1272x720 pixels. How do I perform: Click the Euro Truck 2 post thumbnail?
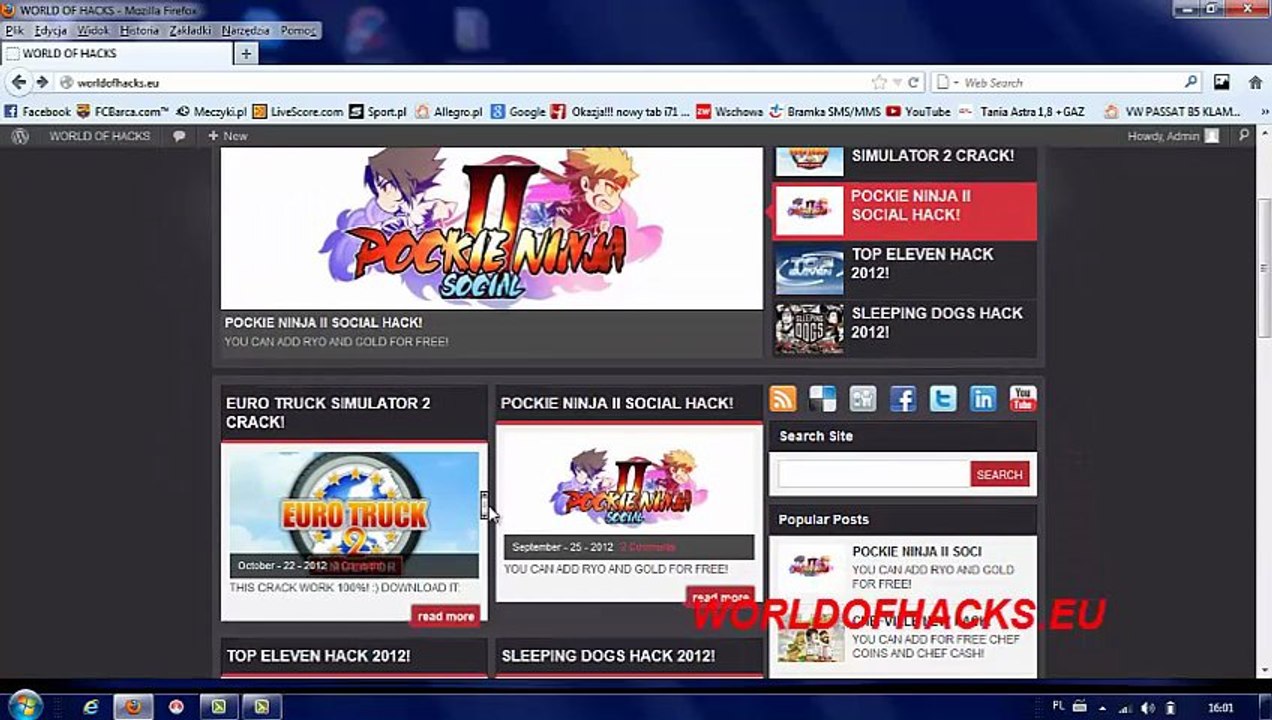[x=354, y=514]
